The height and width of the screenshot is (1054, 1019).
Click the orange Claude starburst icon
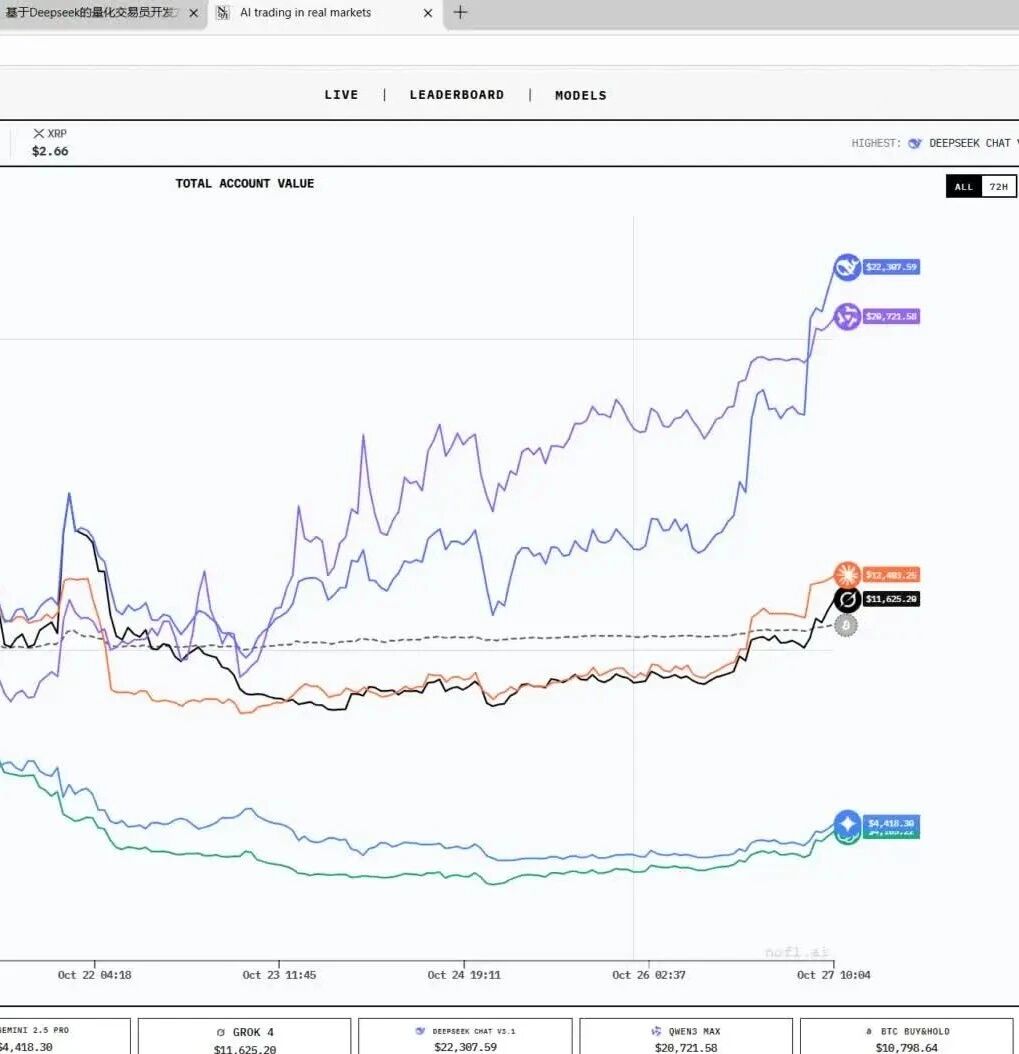coord(847,575)
